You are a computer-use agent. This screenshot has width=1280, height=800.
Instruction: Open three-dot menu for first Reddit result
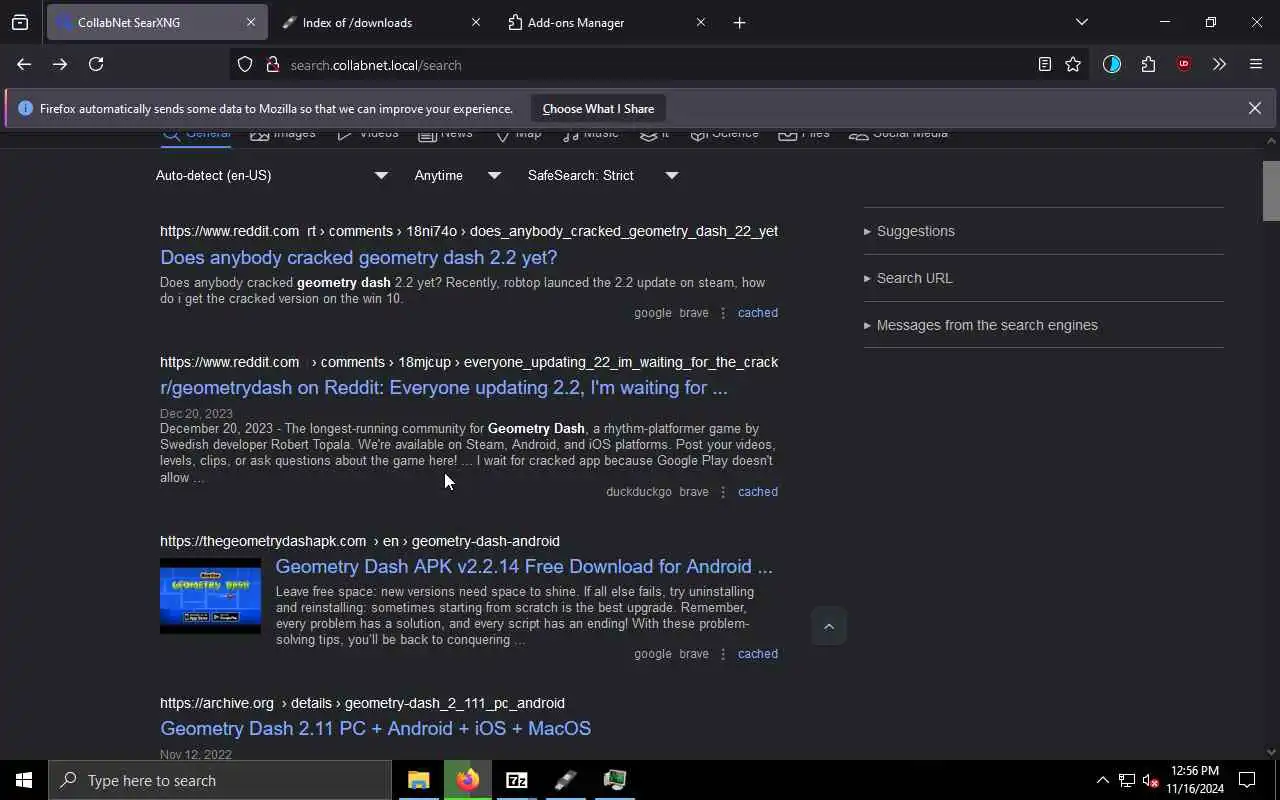pyautogui.click(x=723, y=313)
